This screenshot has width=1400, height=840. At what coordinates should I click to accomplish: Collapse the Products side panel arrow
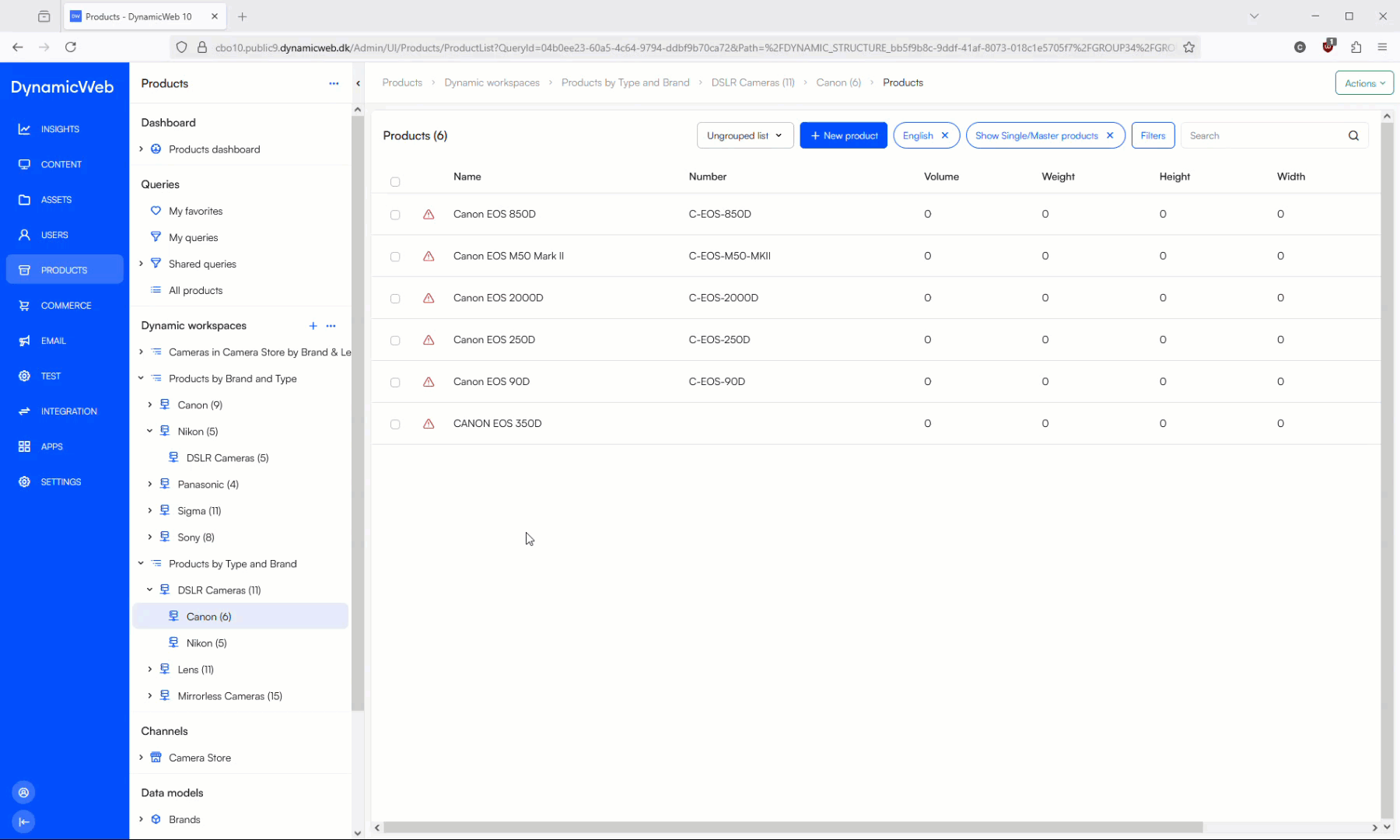(358, 83)
